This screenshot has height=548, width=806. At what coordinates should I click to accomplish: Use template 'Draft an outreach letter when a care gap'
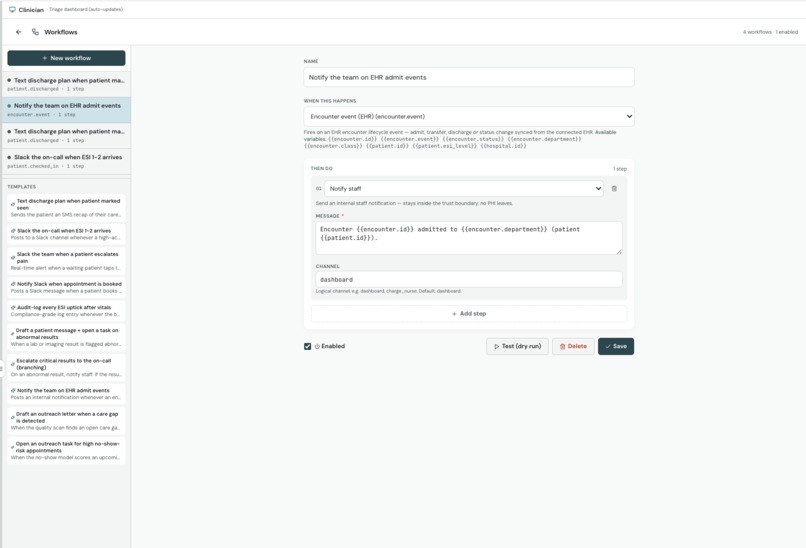[66, 421]
